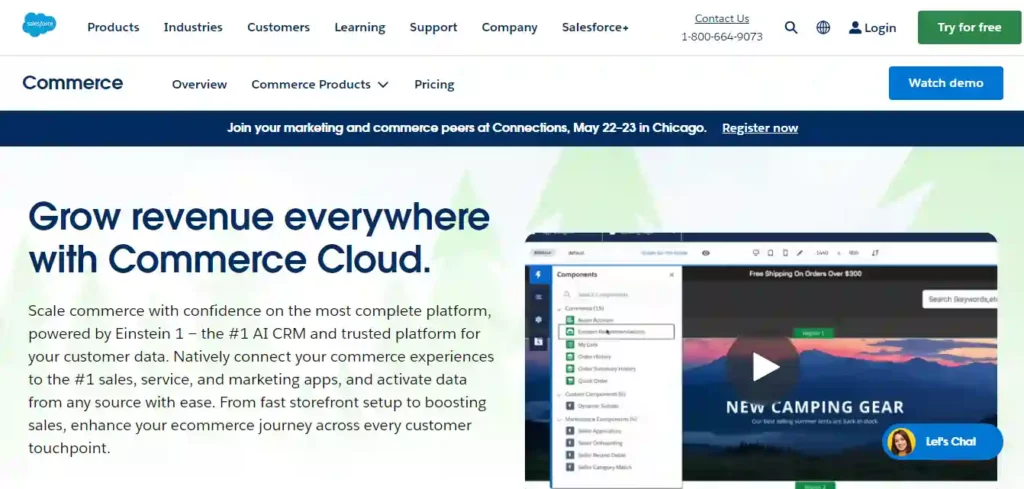Open the Let's Chat widget
The height and width of the screenshot is (489, 1024).
(942, 442)
